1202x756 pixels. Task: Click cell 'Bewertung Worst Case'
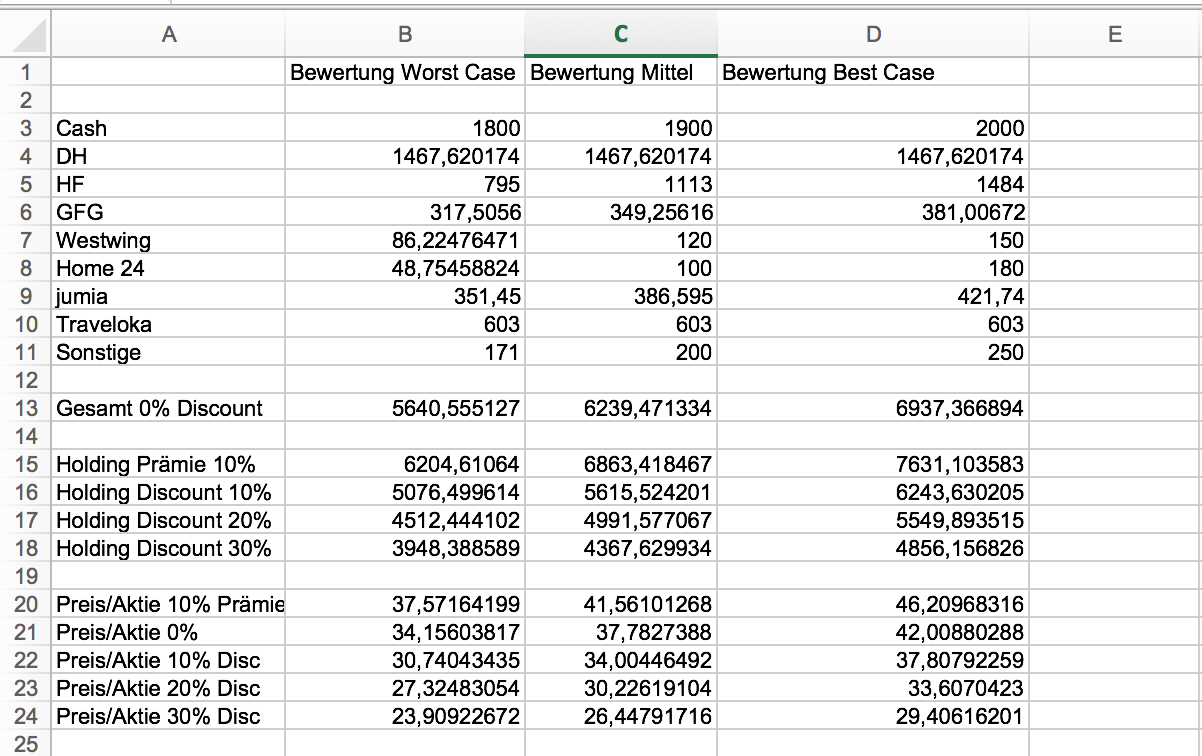tap(405, 72)
